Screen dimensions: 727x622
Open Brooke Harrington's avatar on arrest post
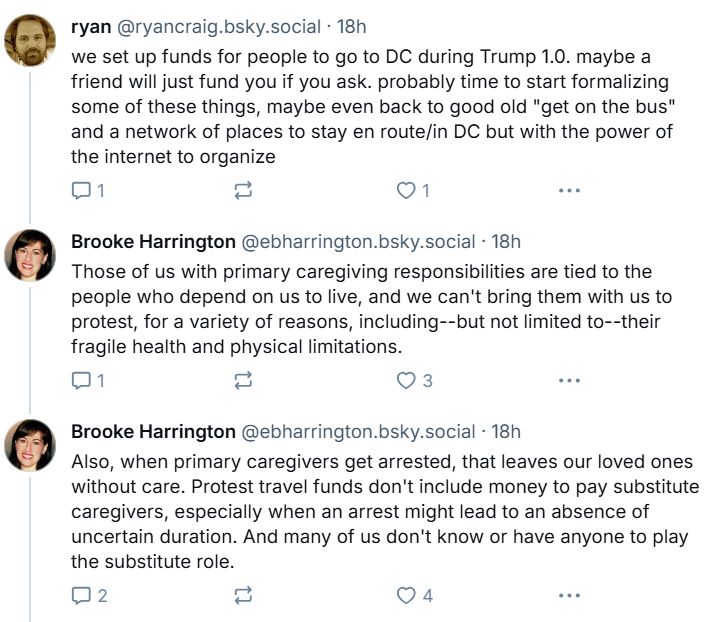(30, 445)
